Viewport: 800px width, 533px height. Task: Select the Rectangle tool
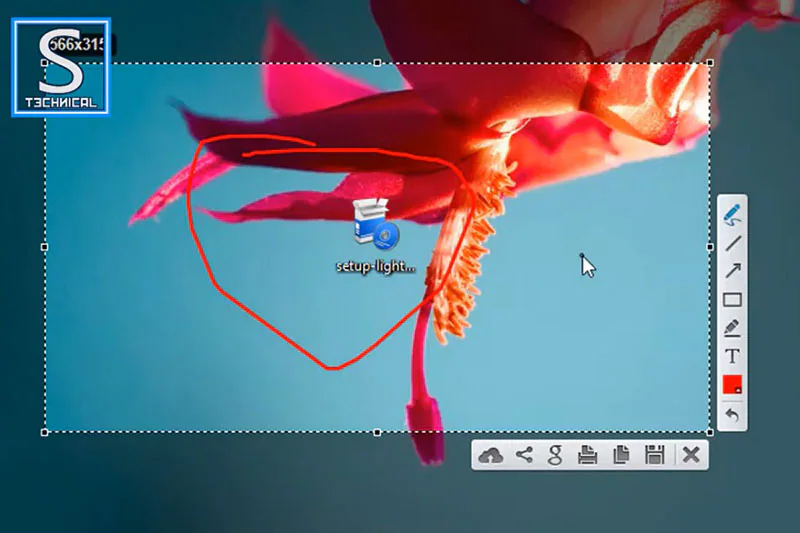coord(733,299)
